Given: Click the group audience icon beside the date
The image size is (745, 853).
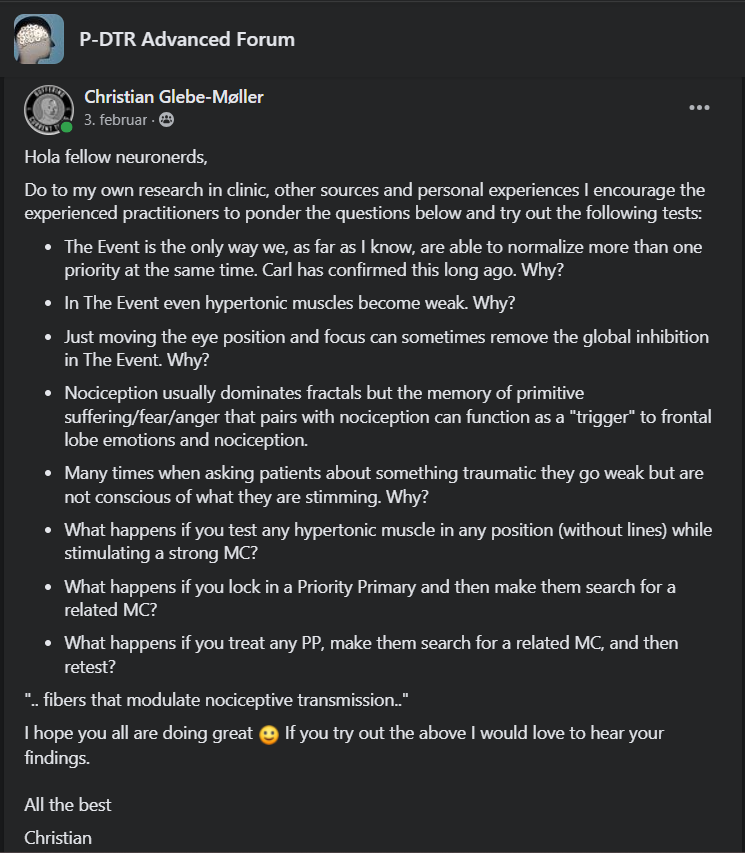Looking at the screenshot, I should click(x=166, y=120).
